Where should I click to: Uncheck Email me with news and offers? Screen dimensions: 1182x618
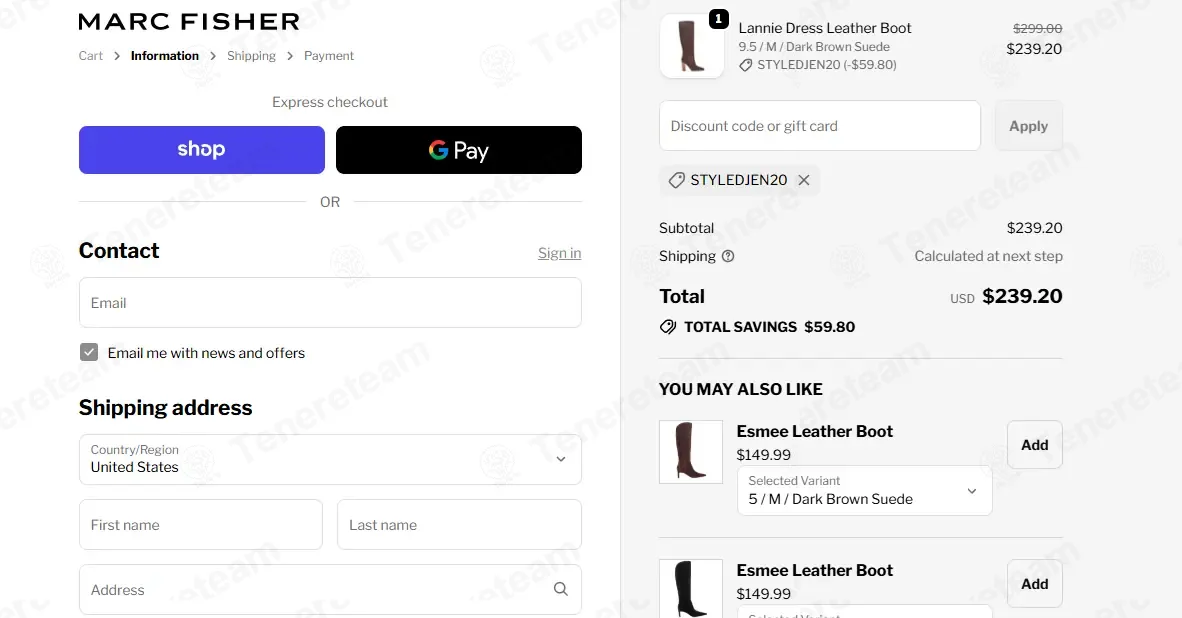[89, 352]
